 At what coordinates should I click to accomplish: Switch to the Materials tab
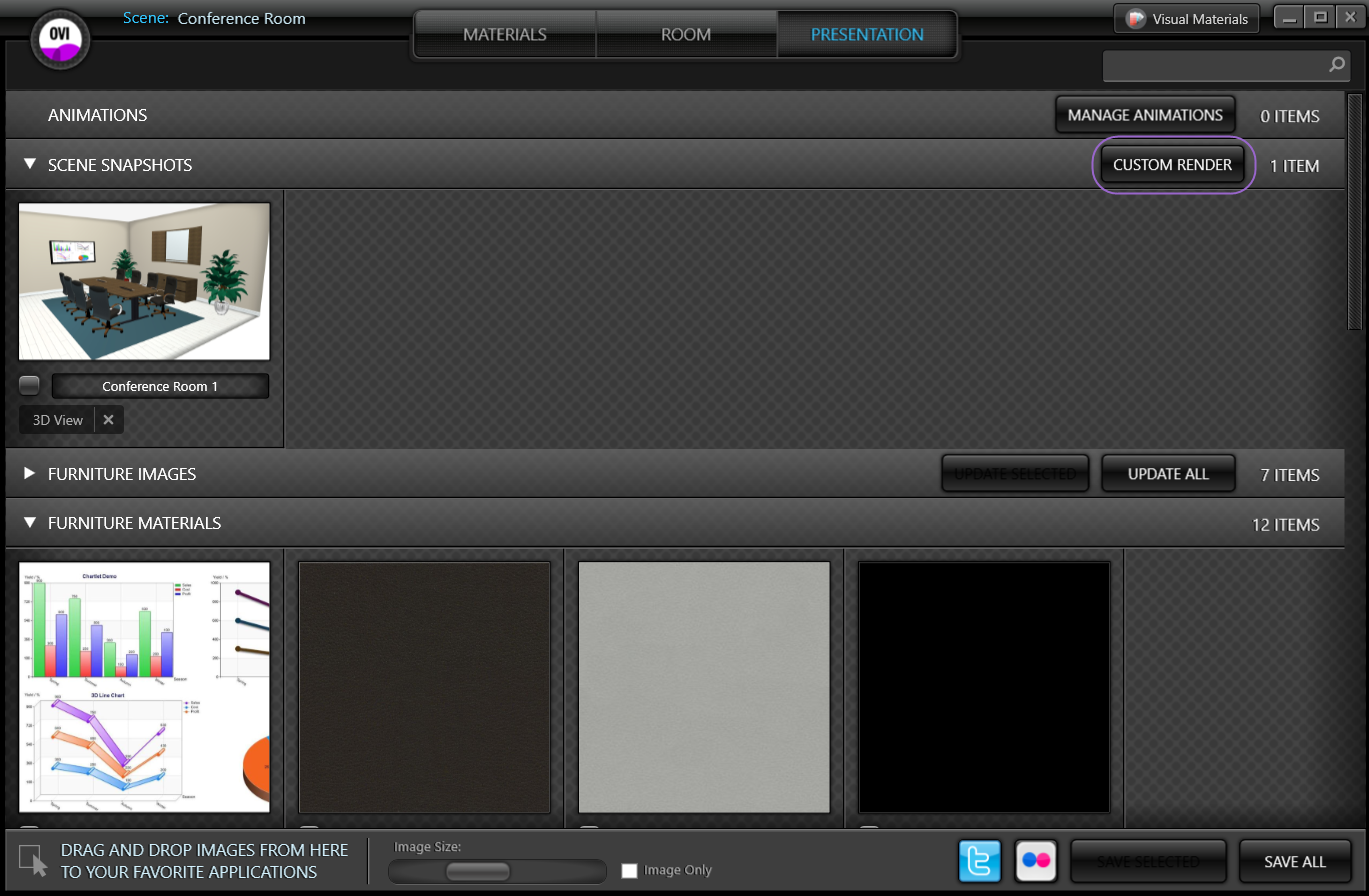point(505,34)
